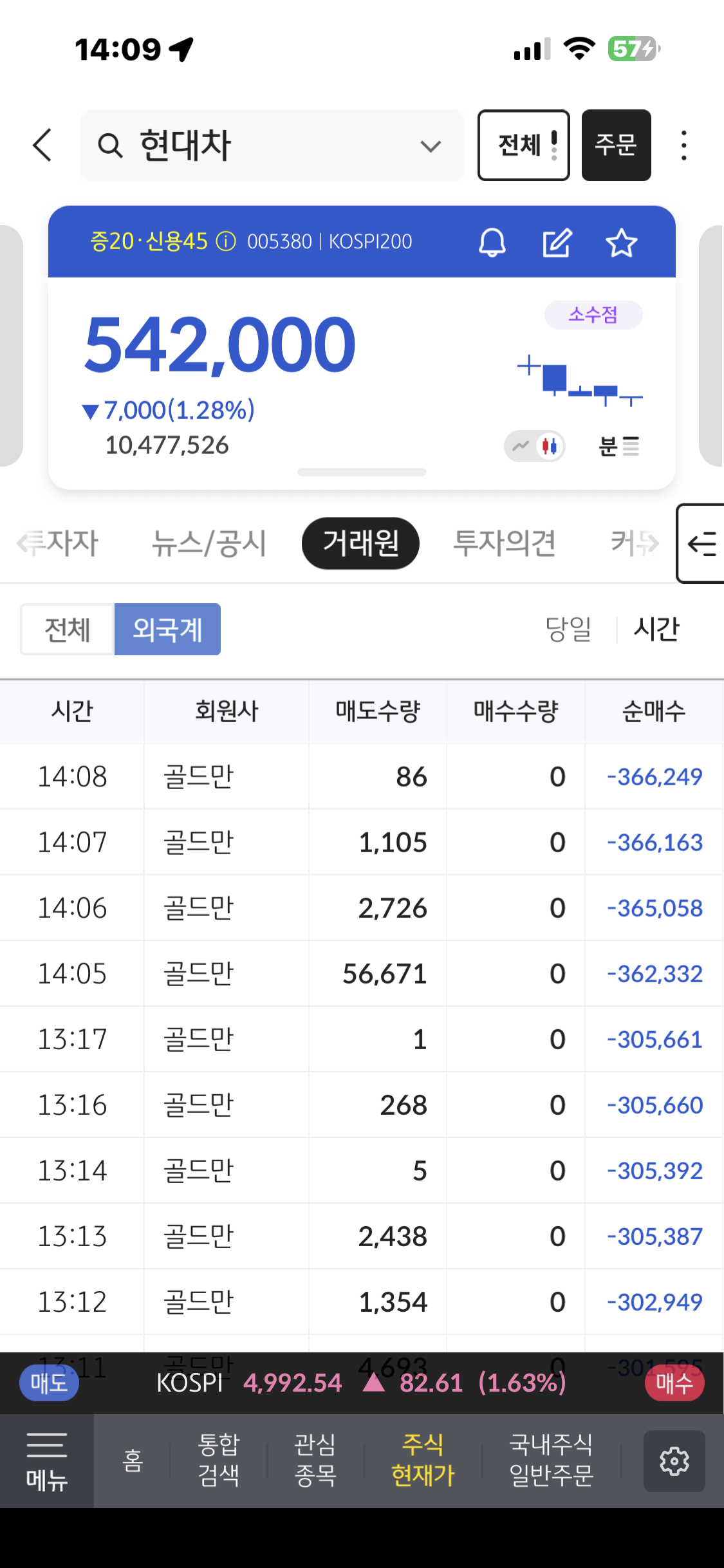Tap the back arrow icon
Image resolution: width=724 pixels, height=1568 pixels.
42,145
